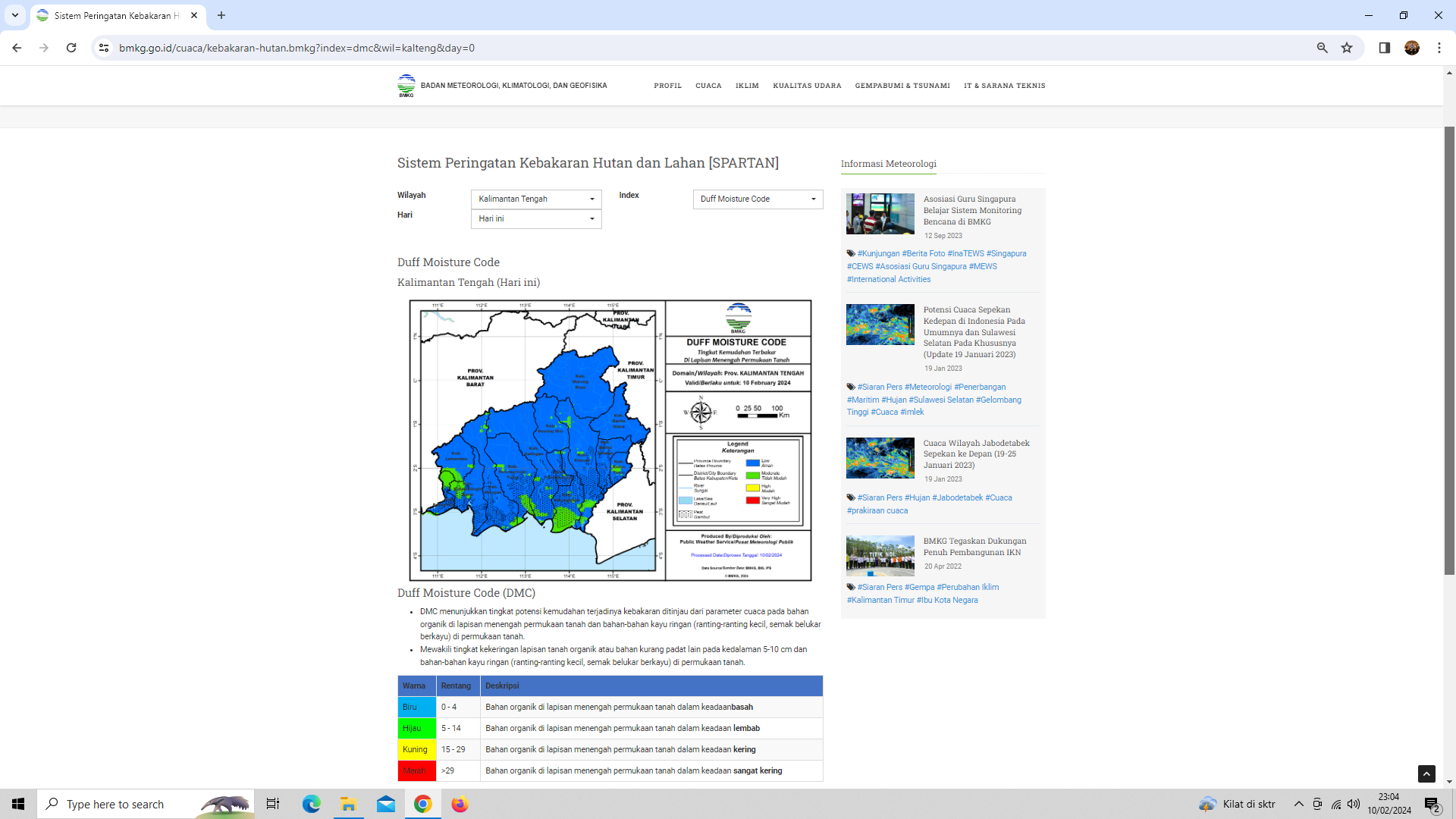The height and width of the screenshot is (819, 1456).
Task: Click scroll-to-top arrow button
Action: 1426,773
